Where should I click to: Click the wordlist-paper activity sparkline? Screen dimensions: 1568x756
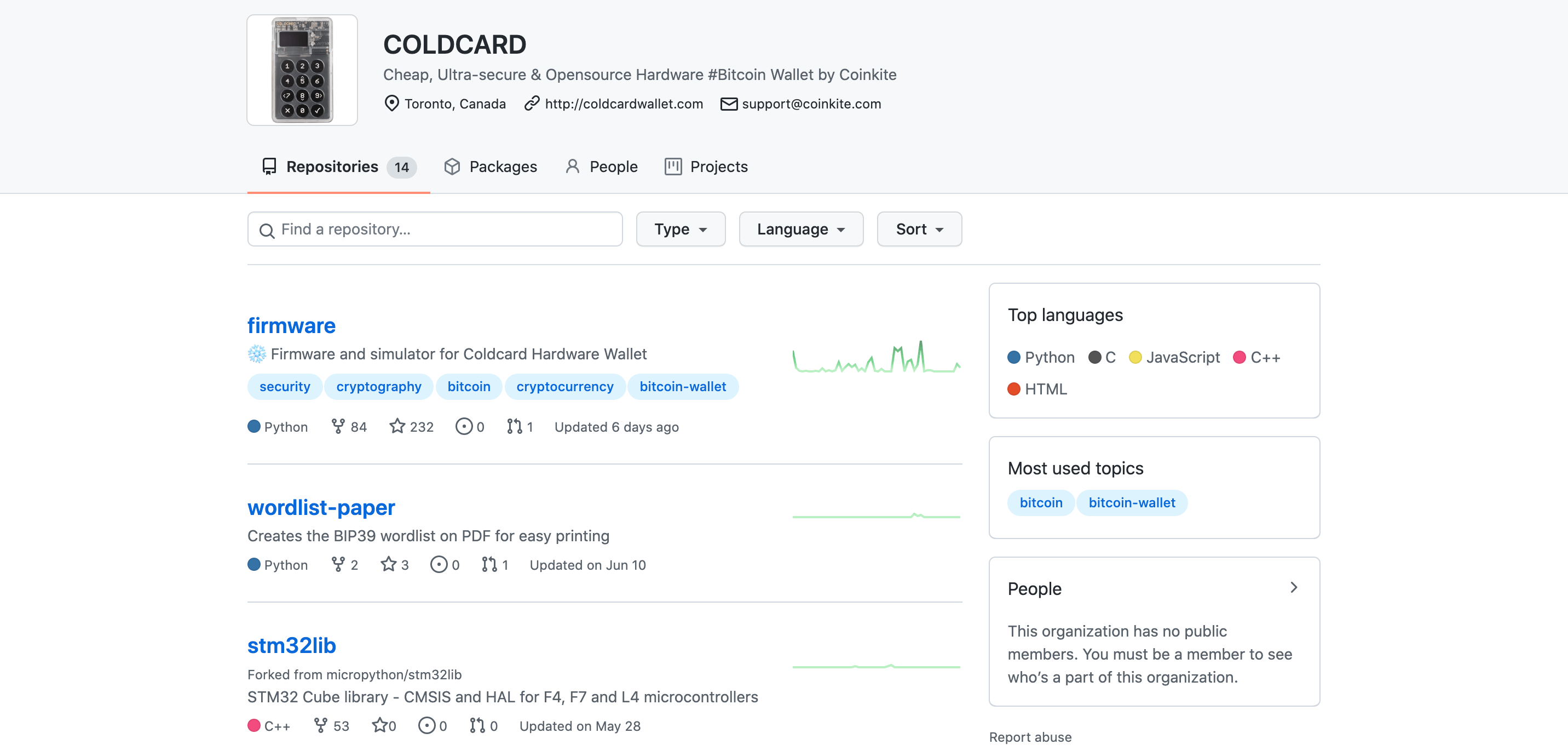tap(877, 516)
